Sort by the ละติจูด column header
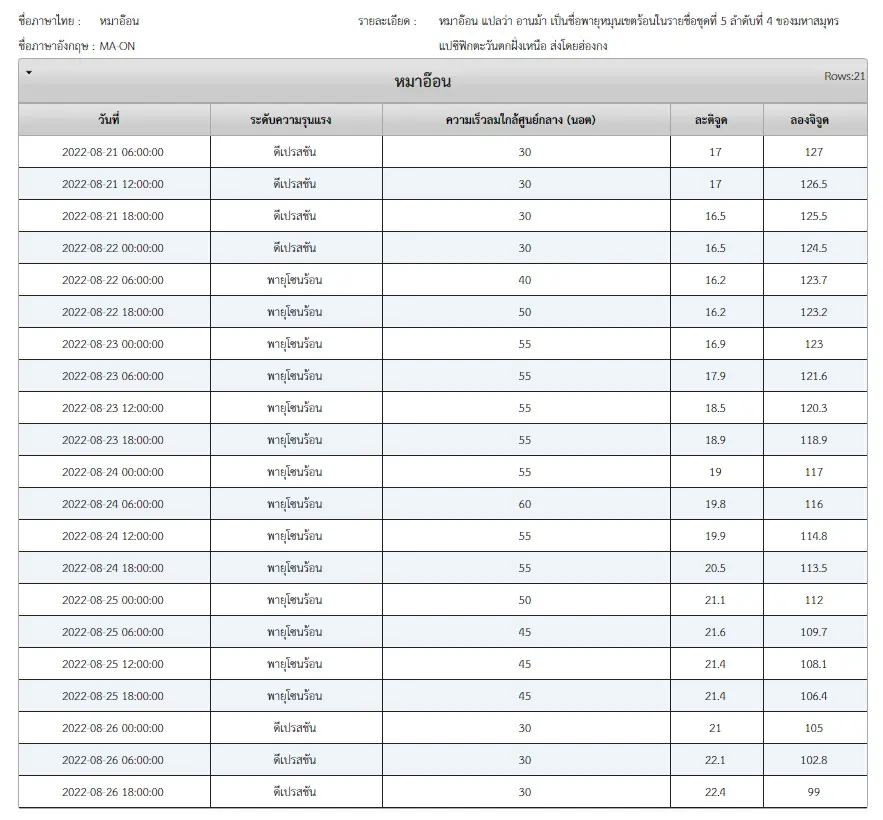Screen dimensions: 883x820 point(716,119)
